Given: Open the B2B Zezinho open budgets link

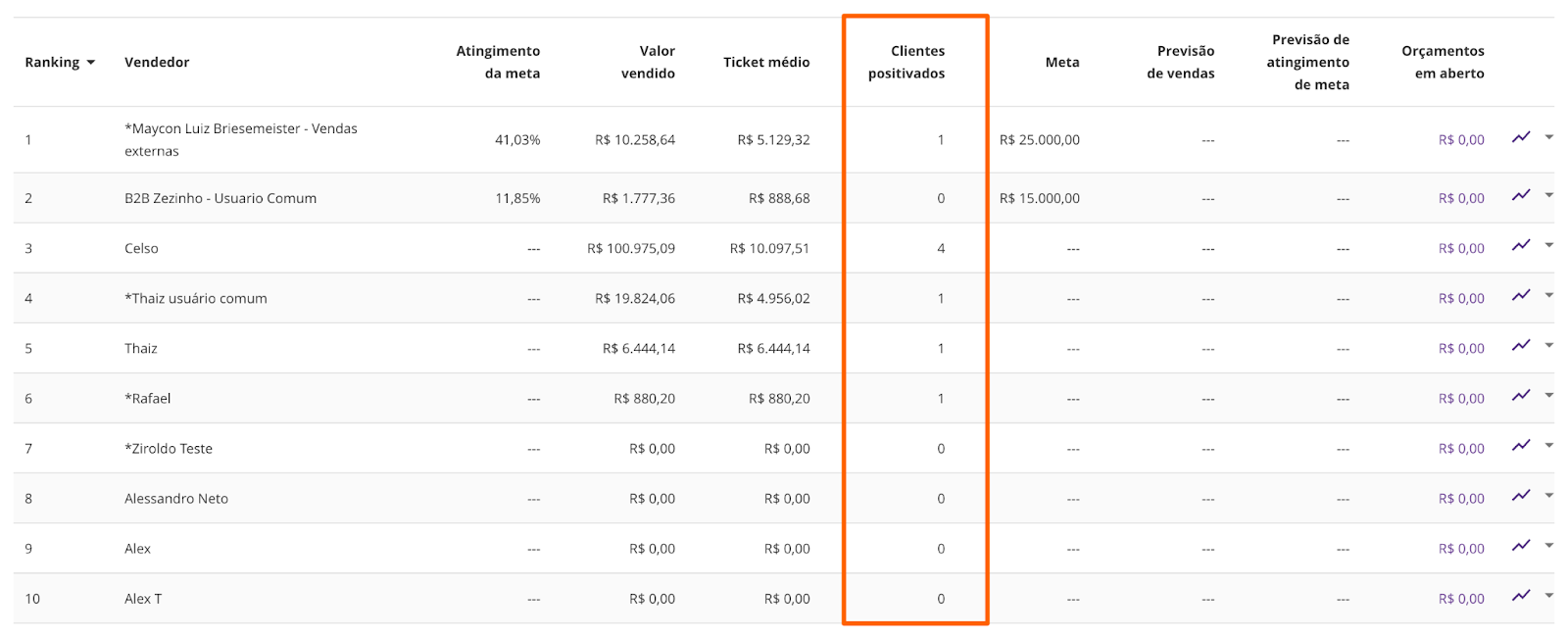Looking at the screenshot, I should pos(1461,197).
